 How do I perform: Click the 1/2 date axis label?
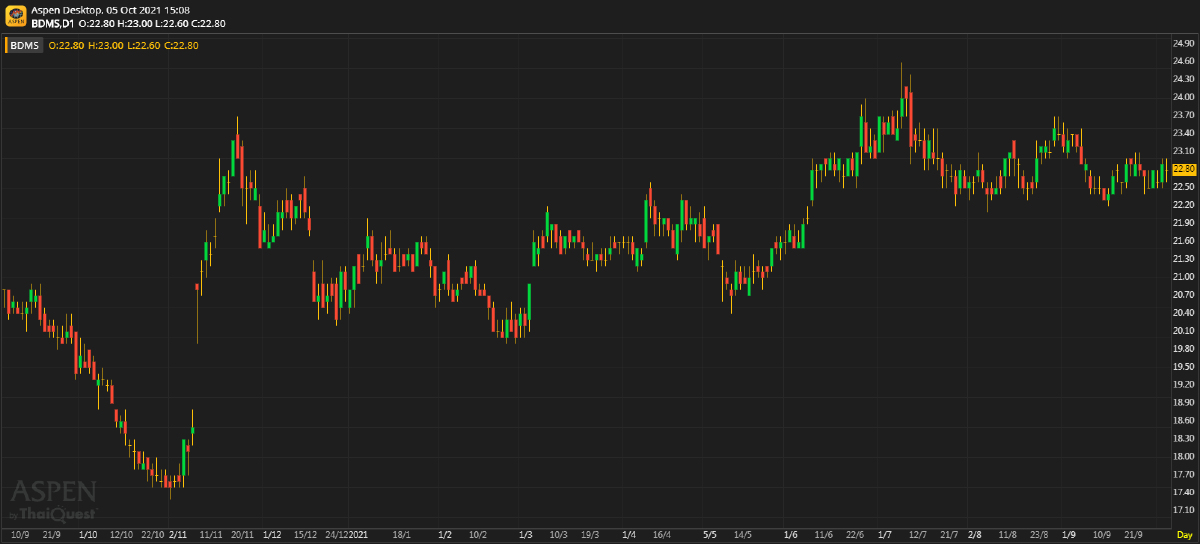click(x=445, y=535)
